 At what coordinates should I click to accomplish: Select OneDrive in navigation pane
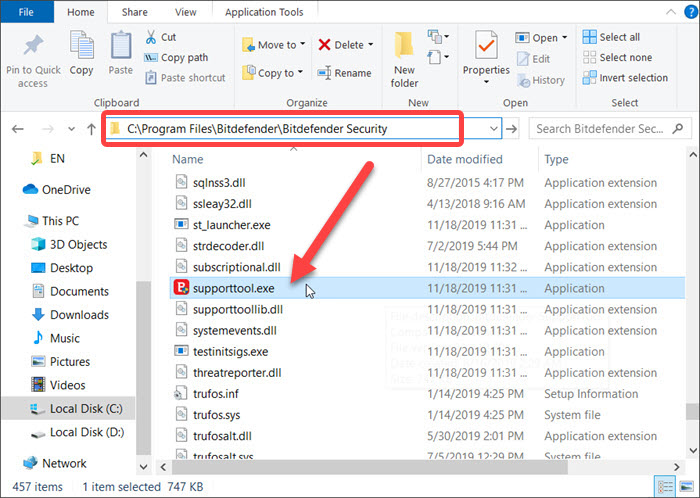57,190
